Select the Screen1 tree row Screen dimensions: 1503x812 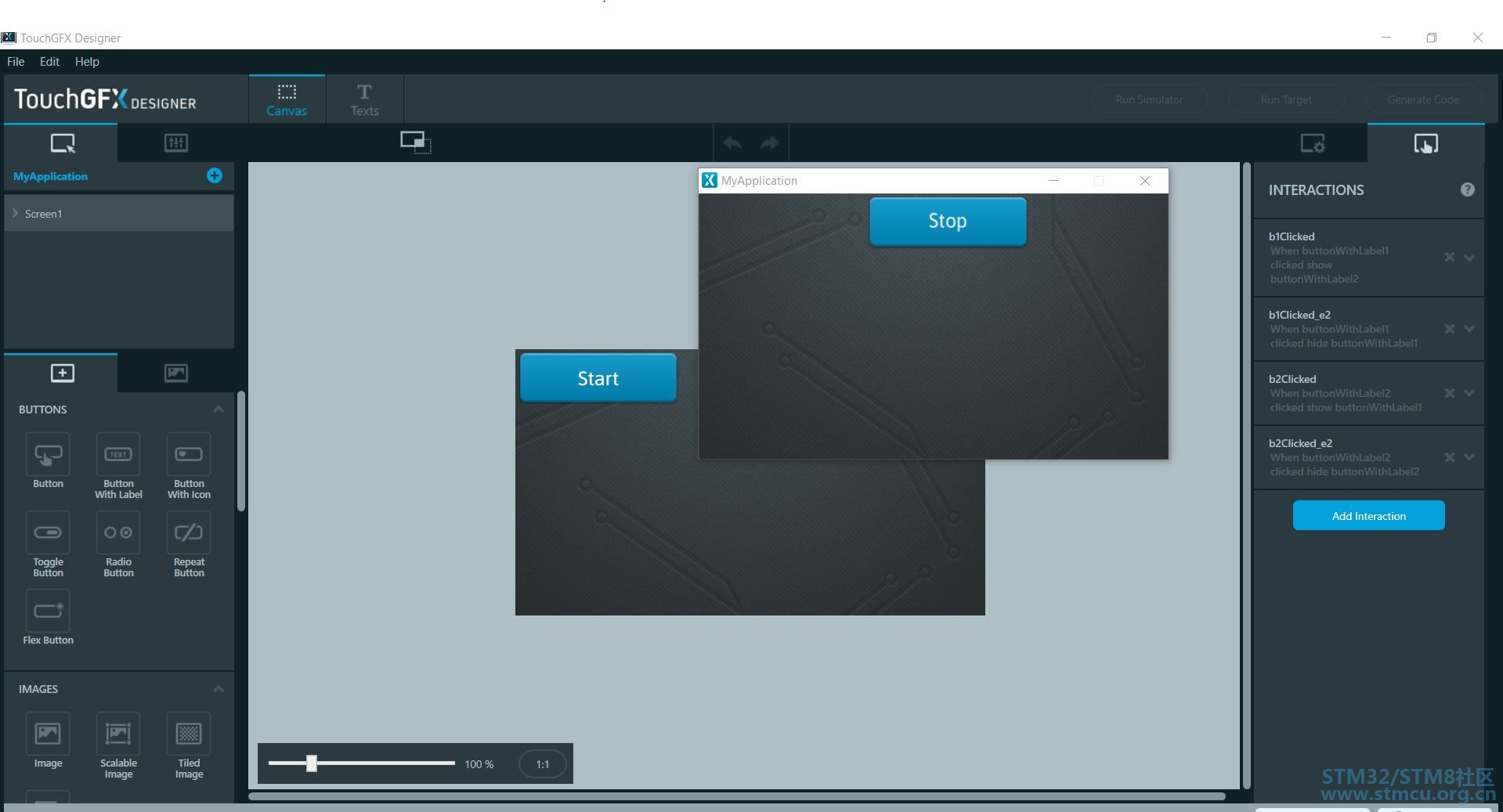[119, 213]
